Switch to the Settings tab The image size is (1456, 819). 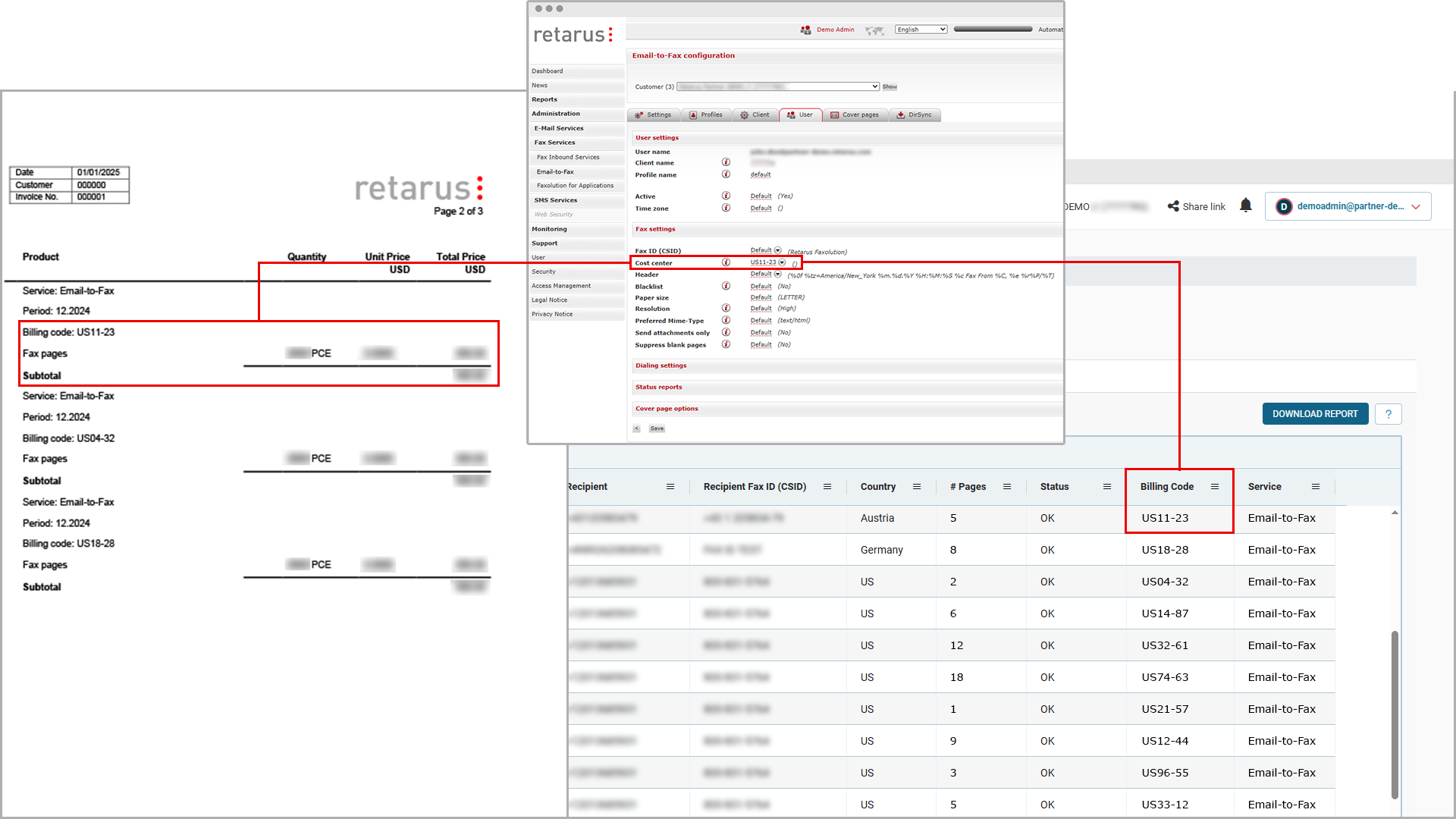(x=653, y=115)
